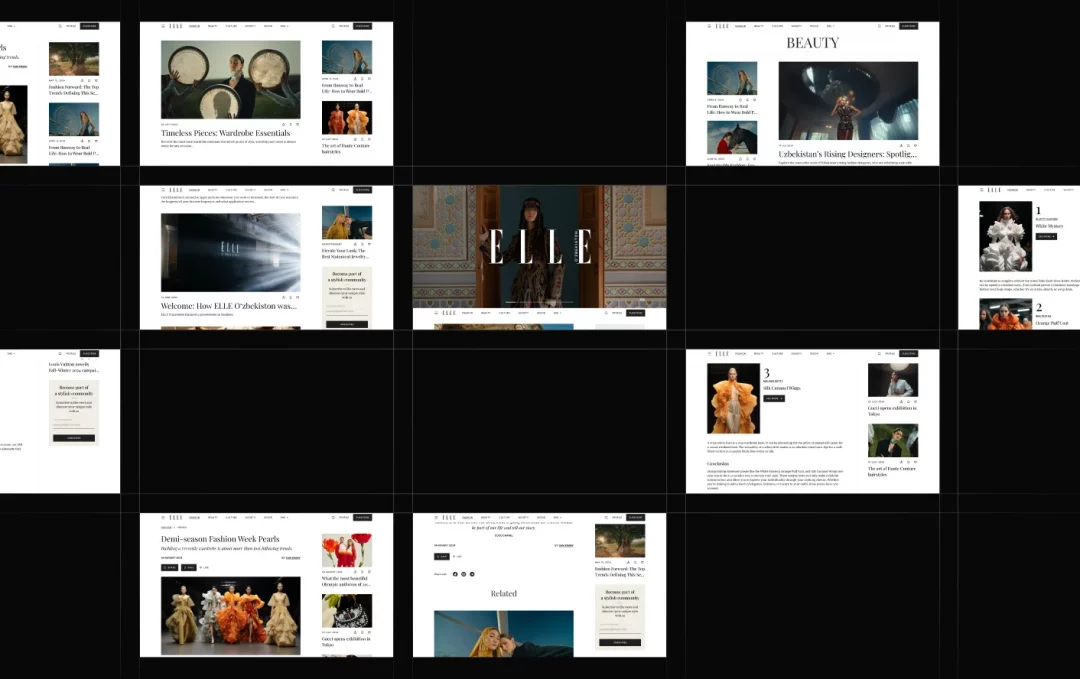Share the Welcome: How ELLE O'zbekiston article
1080x679 pixels.
(284, 297)
